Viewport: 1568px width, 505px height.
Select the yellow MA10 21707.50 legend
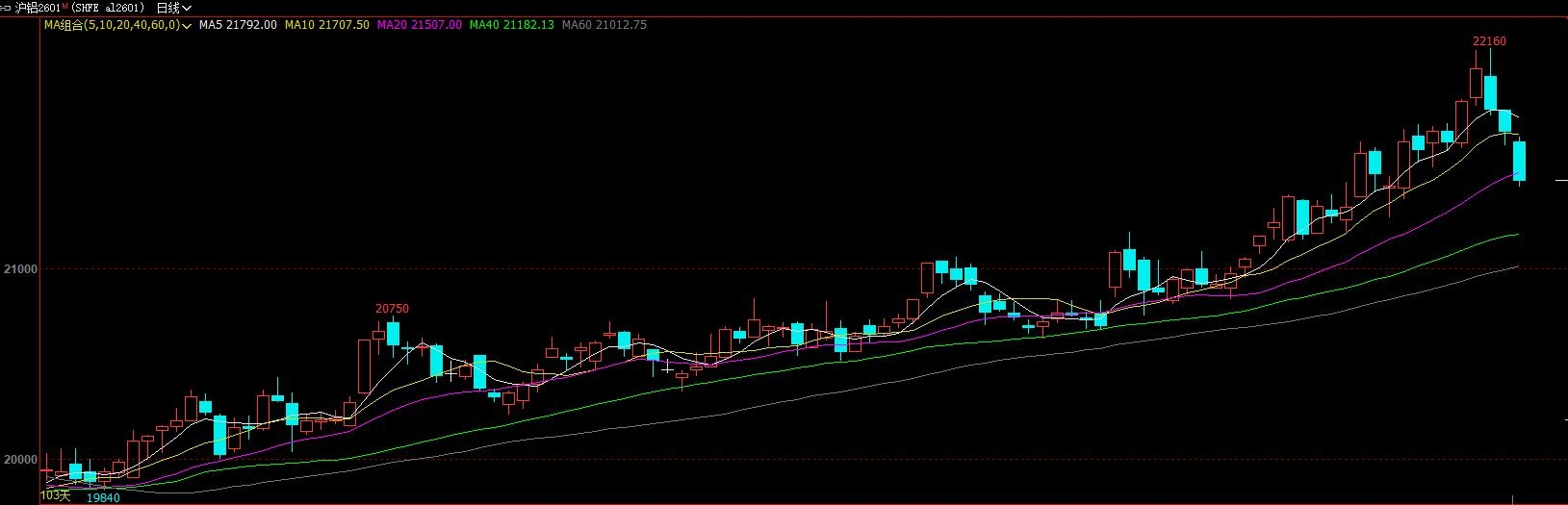[327, 25]
